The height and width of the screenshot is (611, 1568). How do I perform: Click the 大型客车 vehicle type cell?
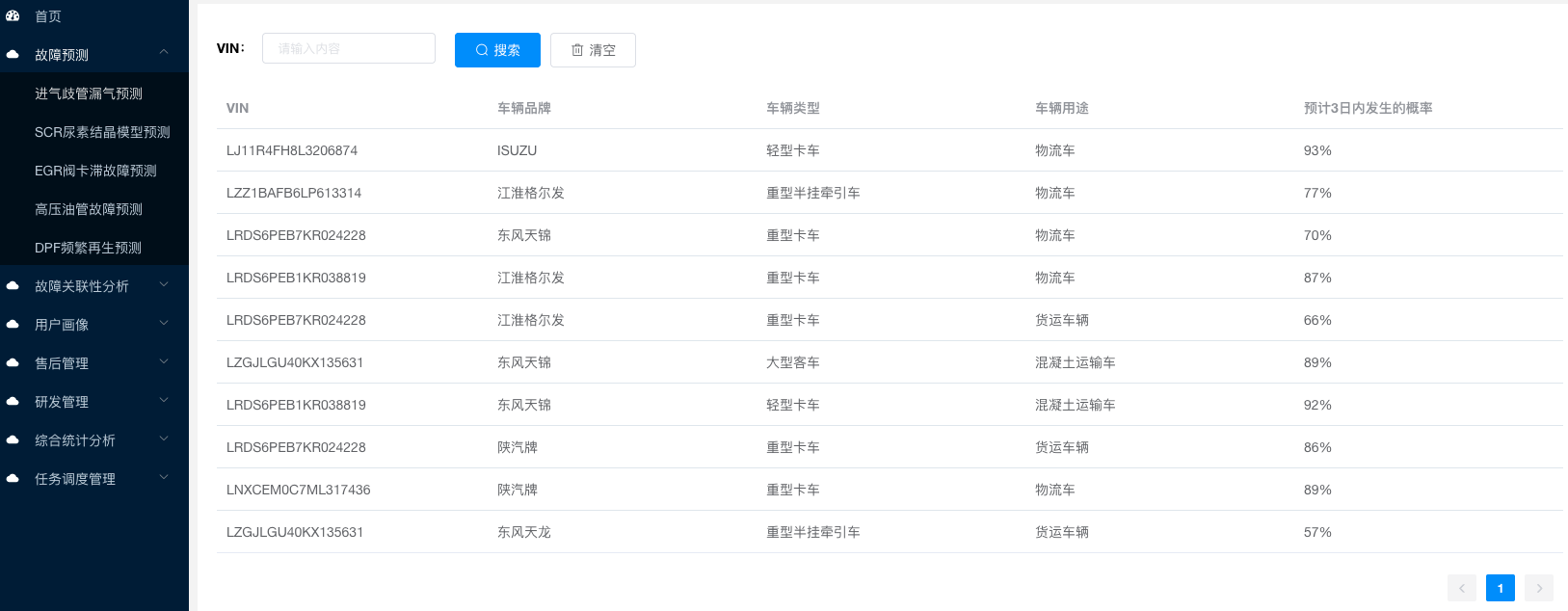pos(793,362)
